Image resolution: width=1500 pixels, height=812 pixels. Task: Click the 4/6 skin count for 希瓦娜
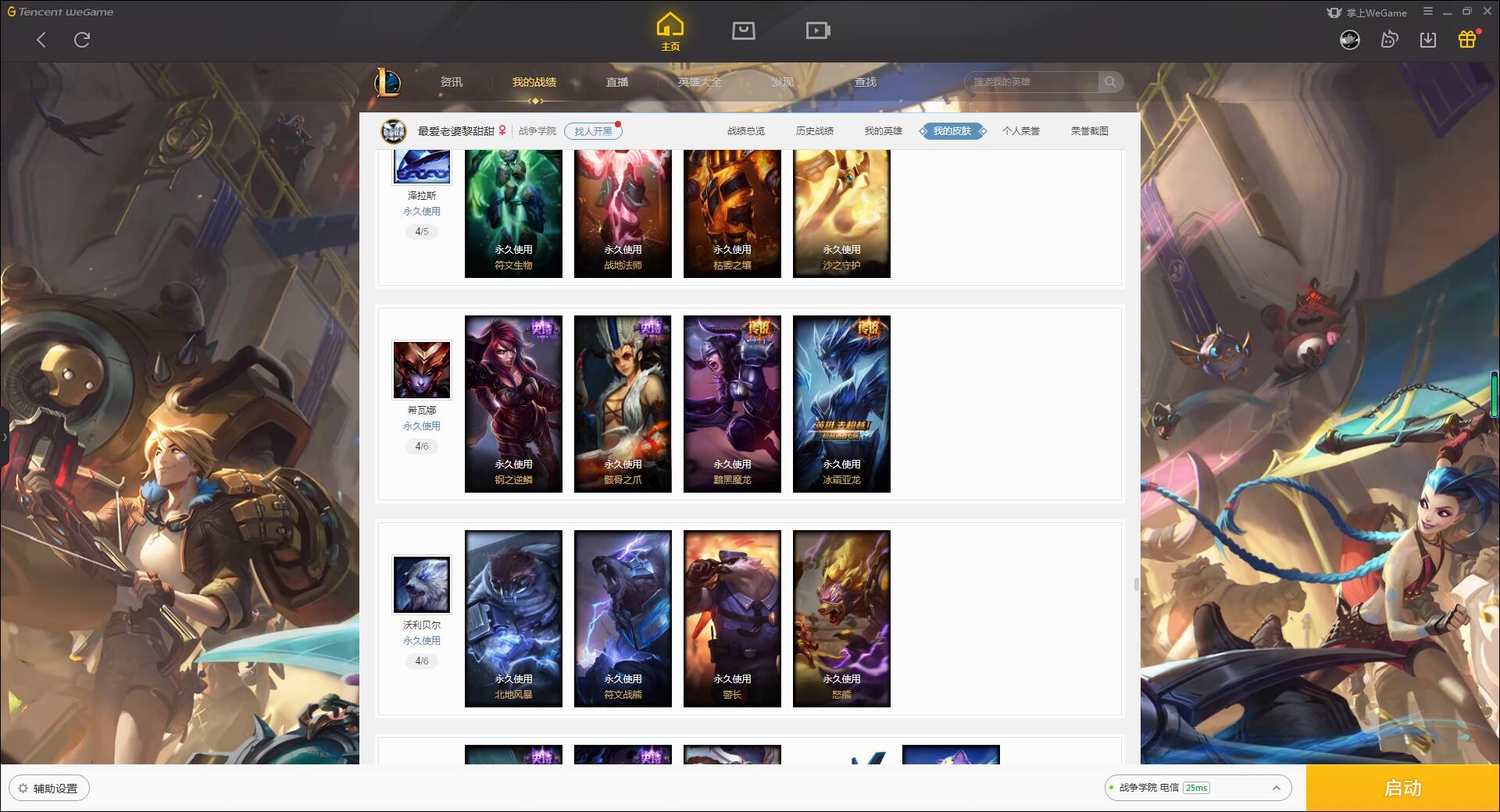pyautogui.click(x=422, y=446)
